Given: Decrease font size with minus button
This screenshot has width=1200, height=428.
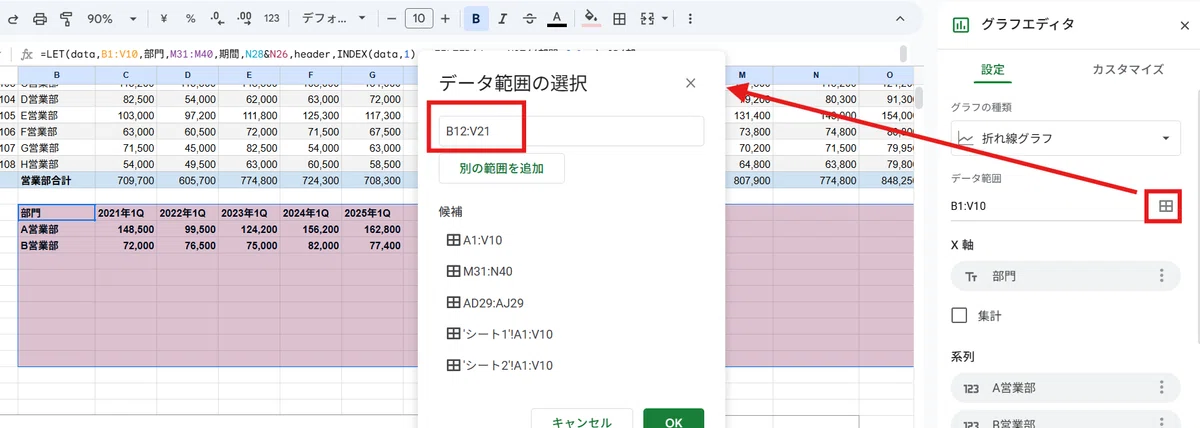Looking at the screenshot, I should (x=392, y=18).
